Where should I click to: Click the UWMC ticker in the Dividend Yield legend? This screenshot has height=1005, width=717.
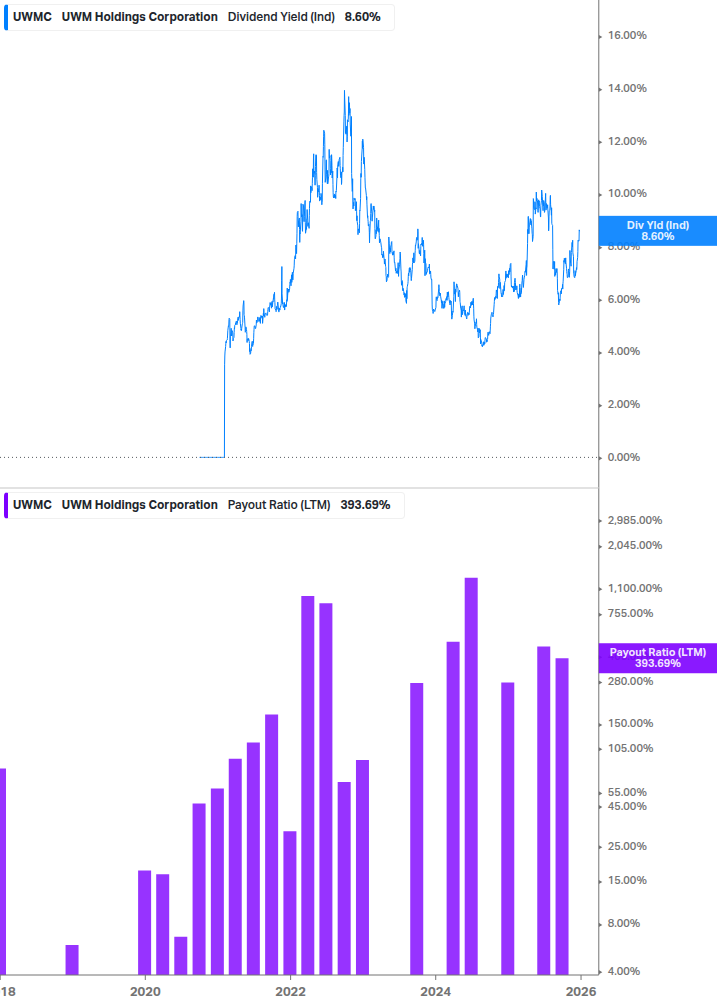coord(32,17)
